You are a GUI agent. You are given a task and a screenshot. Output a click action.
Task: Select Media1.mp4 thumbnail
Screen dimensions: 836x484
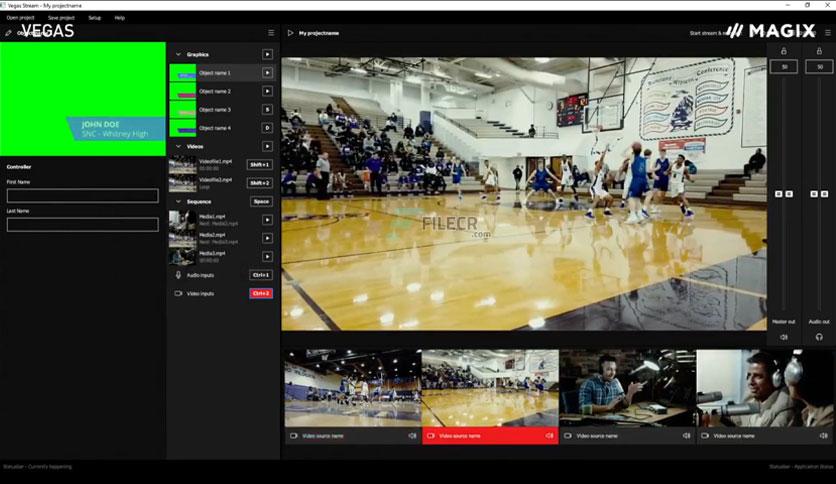[x=183, y=220]
